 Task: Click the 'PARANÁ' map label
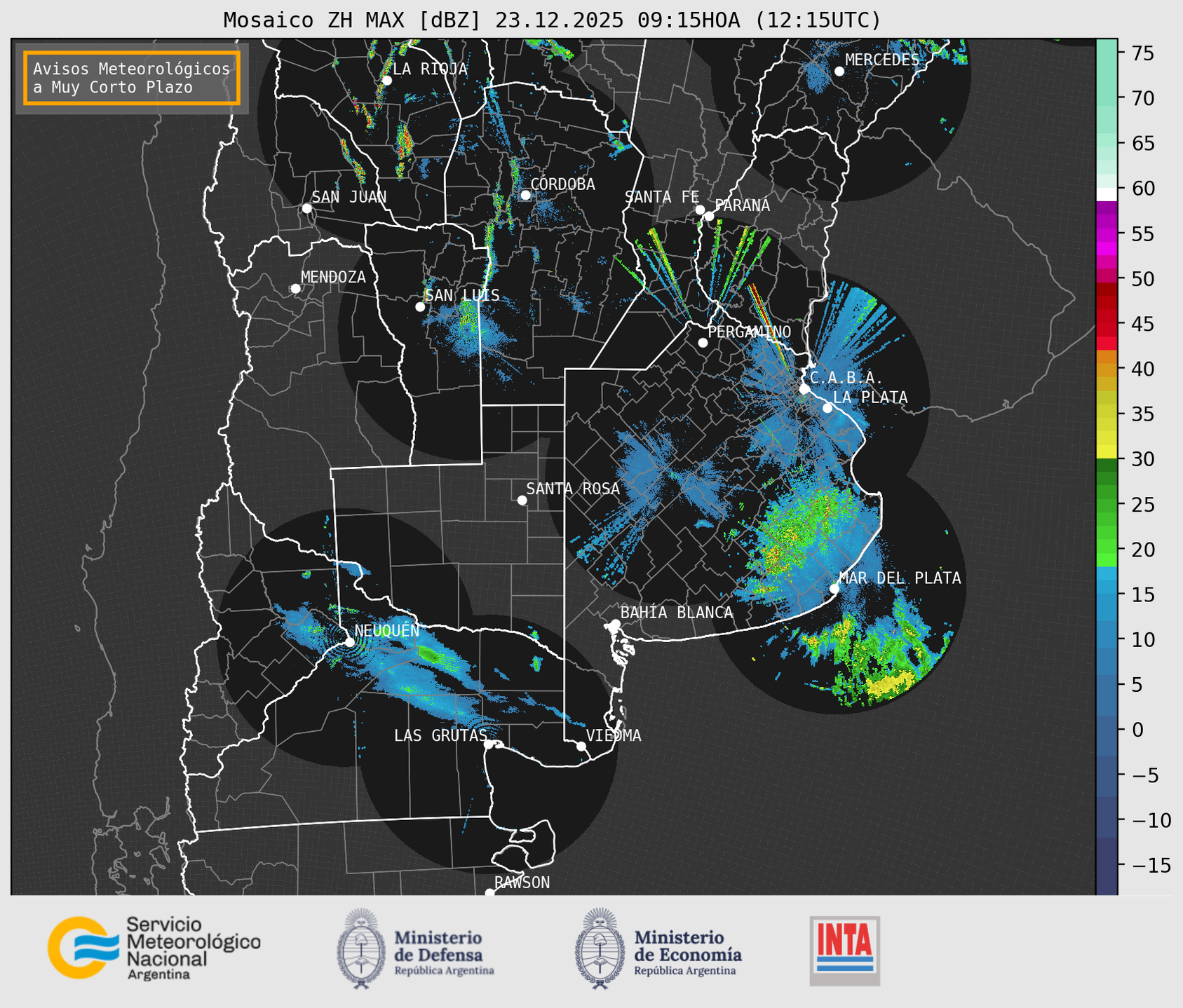[742, 205]
